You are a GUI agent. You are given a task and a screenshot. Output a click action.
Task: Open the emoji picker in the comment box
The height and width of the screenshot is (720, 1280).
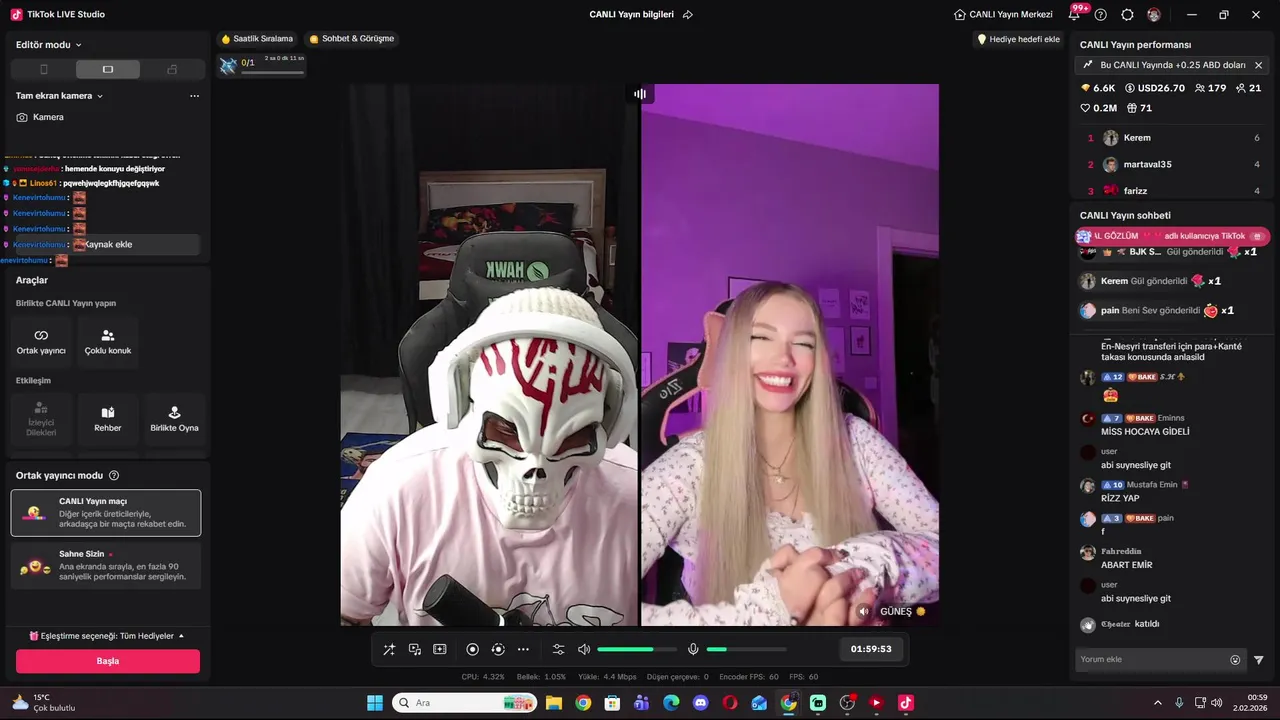click(x=1235, y=660)
